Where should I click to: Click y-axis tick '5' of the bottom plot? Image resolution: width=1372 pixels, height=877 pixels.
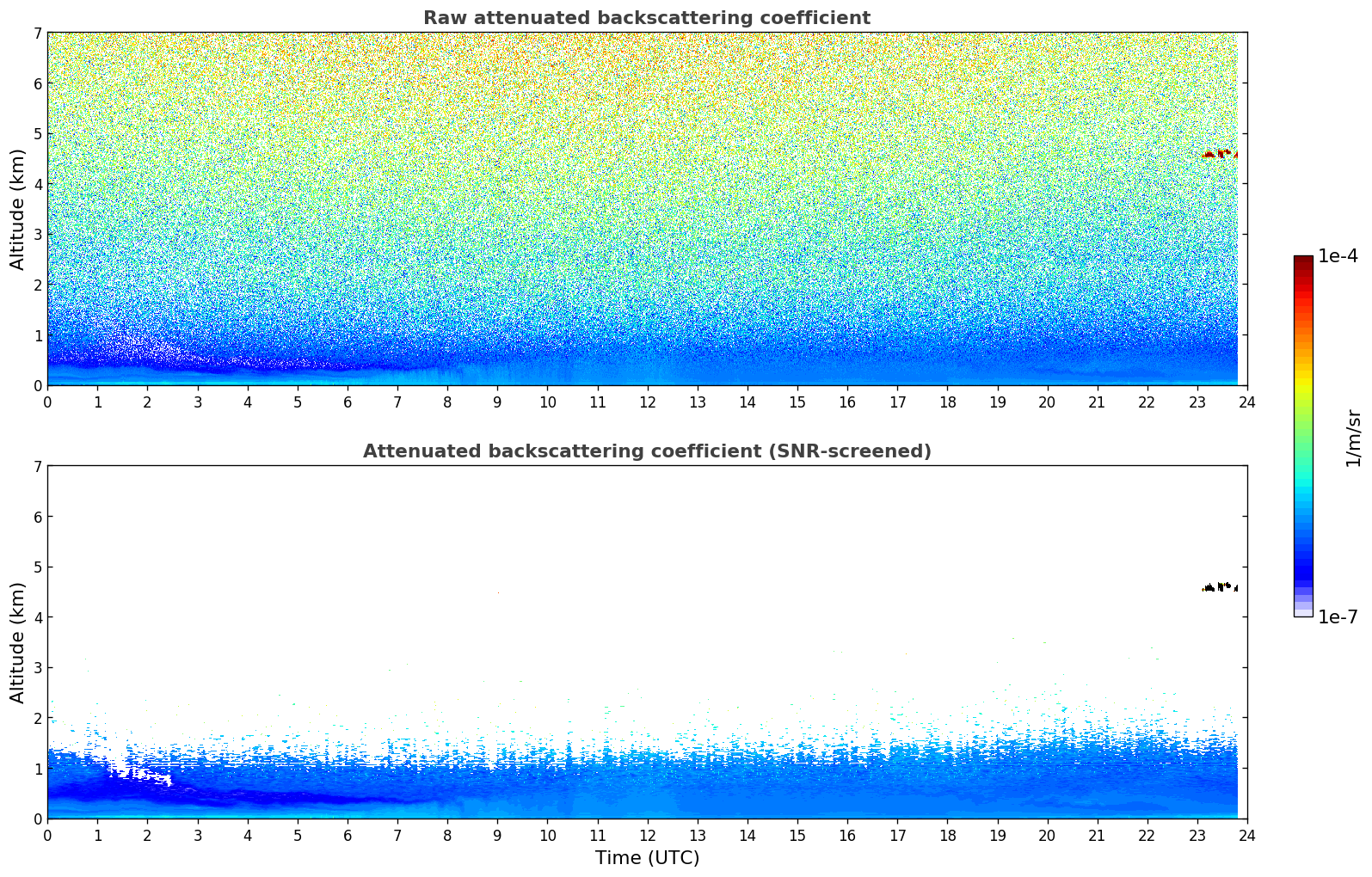[x=37, y=567]
